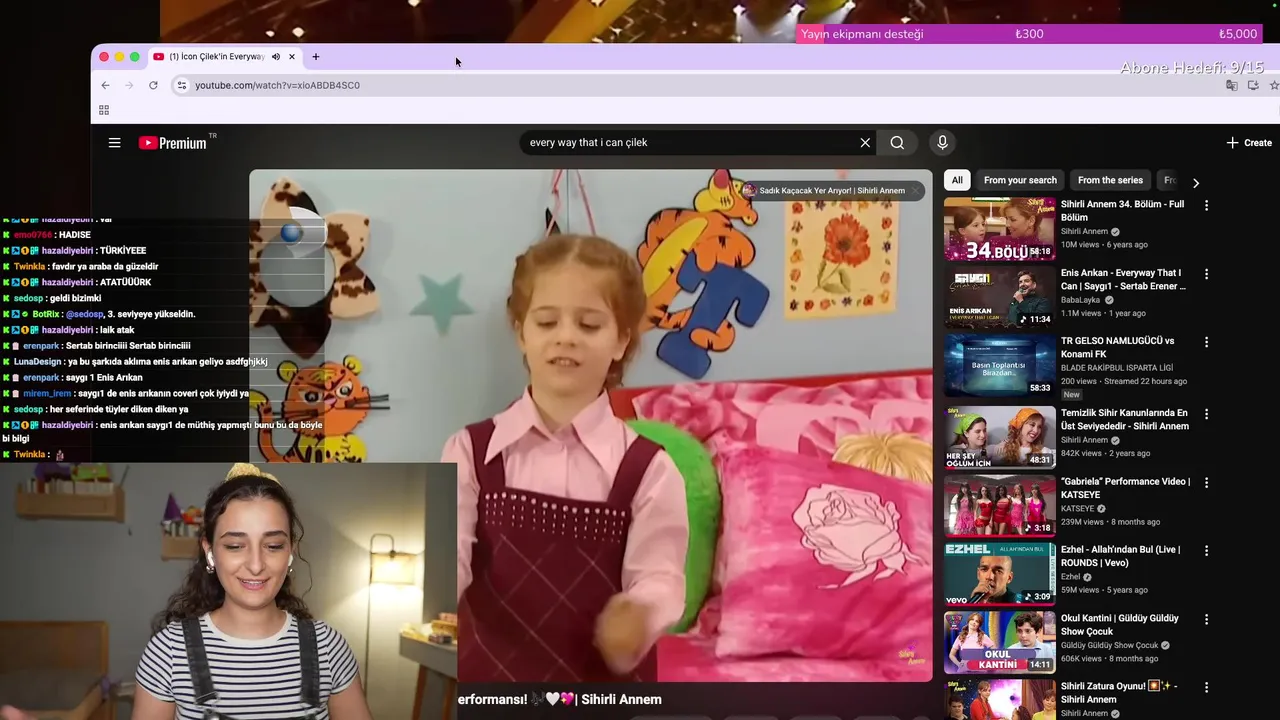Select the All filter chip
The width and height of the screenshot is (1280, 720).
(x=957, y=181)
